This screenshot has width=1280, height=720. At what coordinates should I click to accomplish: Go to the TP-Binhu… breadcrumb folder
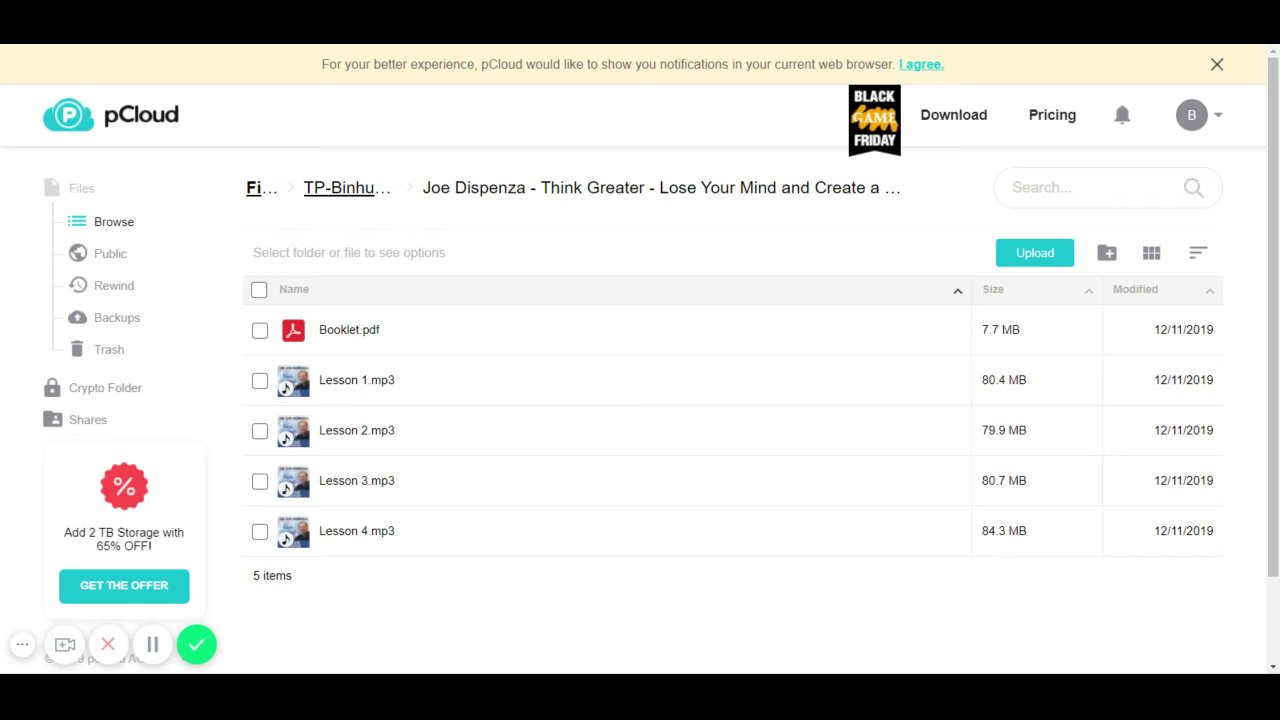pyautogui.click(x=347, y=187)
